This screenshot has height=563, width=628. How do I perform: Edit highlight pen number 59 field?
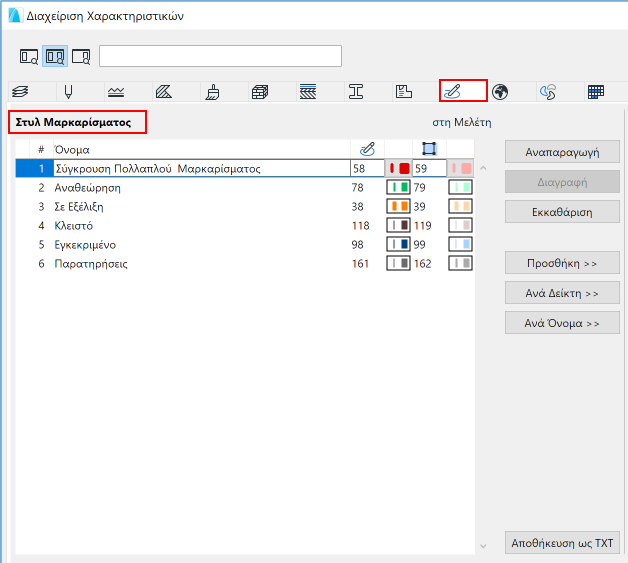(429, 168)
